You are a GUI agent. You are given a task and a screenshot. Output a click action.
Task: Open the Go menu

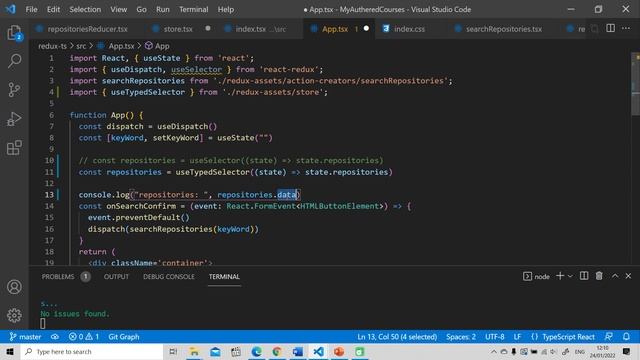(141, 9)
